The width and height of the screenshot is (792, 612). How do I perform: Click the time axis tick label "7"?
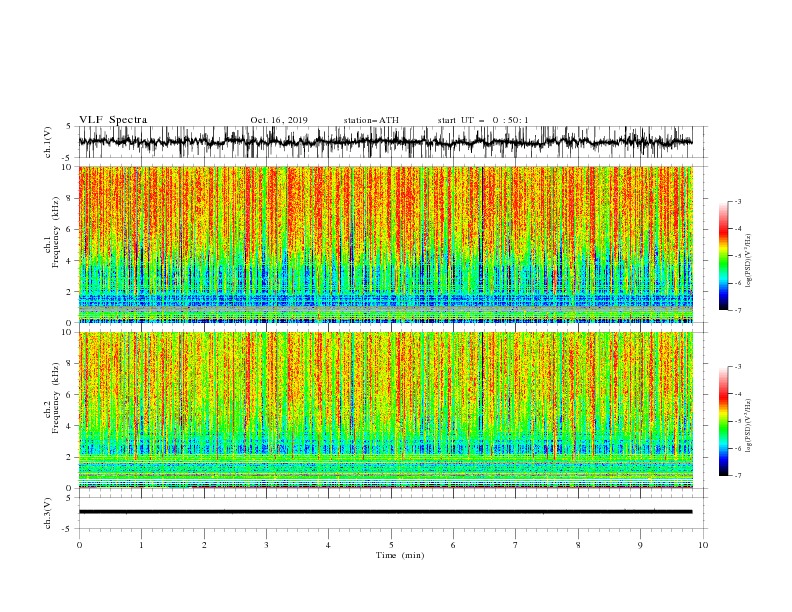coord(516,545)
